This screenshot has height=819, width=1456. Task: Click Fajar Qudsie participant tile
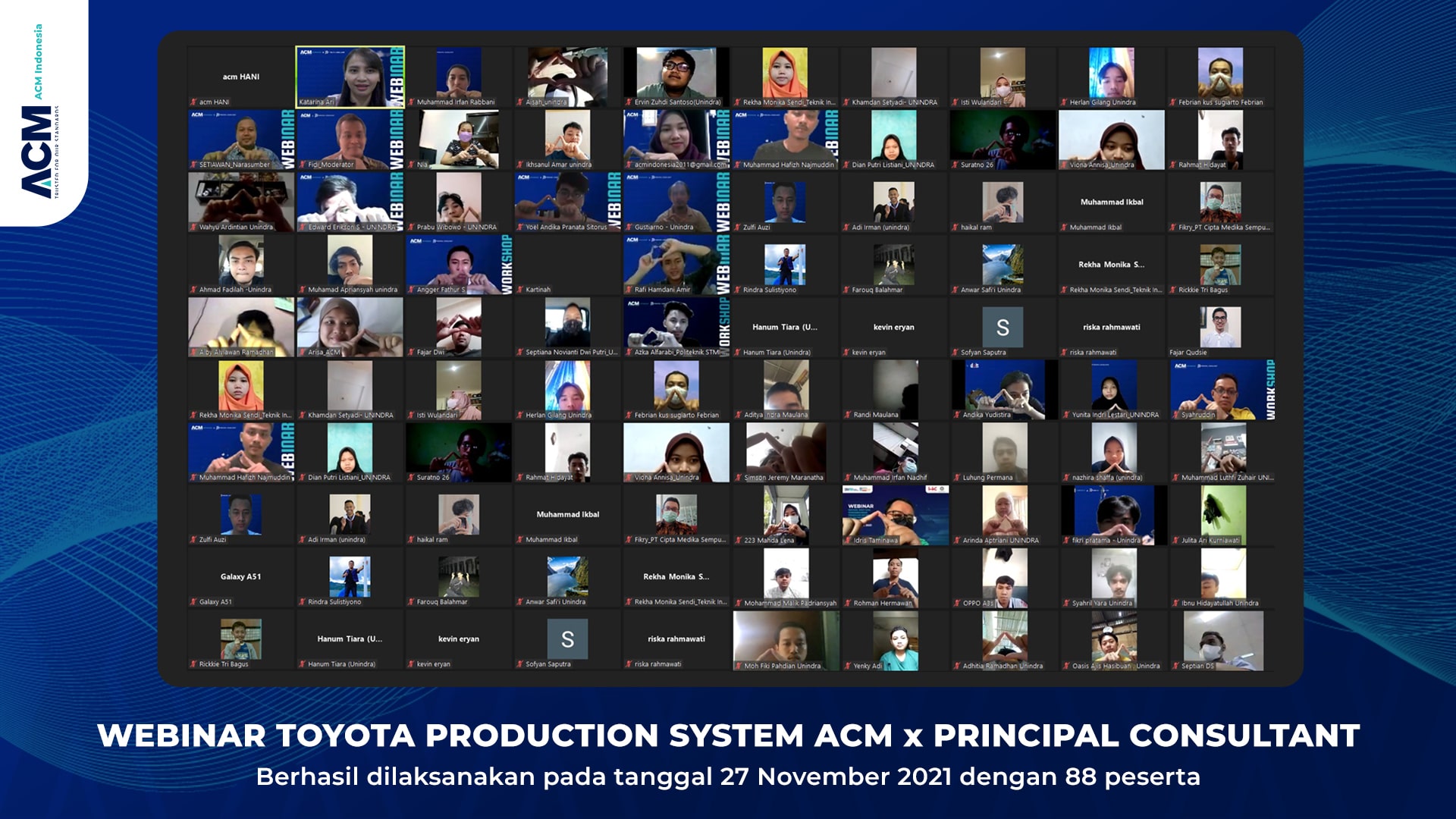pyautogui.click(x=1220, y=326)
